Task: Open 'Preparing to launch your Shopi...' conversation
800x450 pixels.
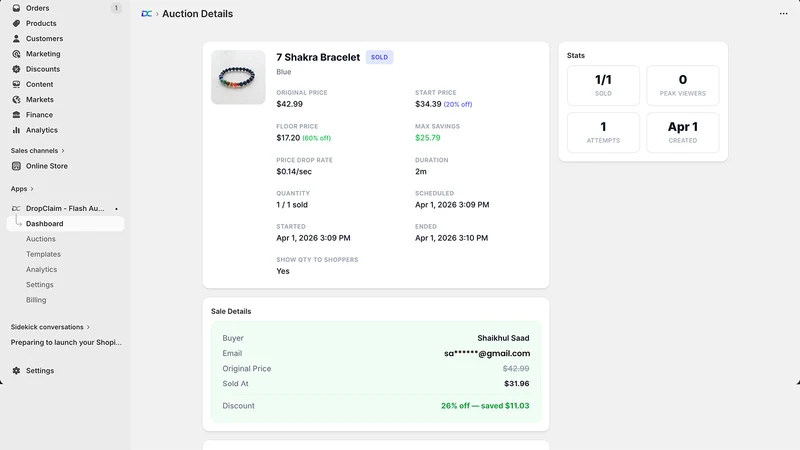Action: pyautogui.click(x=66, y=342)
